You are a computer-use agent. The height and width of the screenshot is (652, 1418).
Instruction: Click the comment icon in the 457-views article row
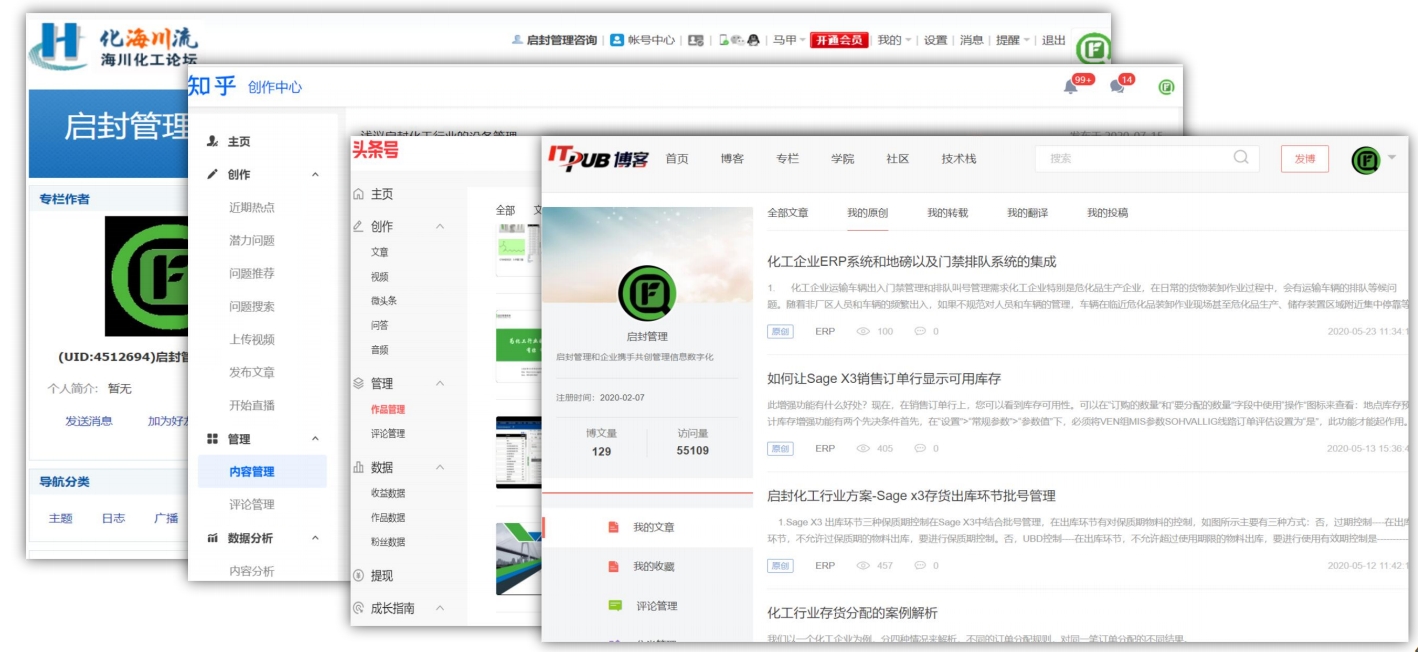(920, 566)
